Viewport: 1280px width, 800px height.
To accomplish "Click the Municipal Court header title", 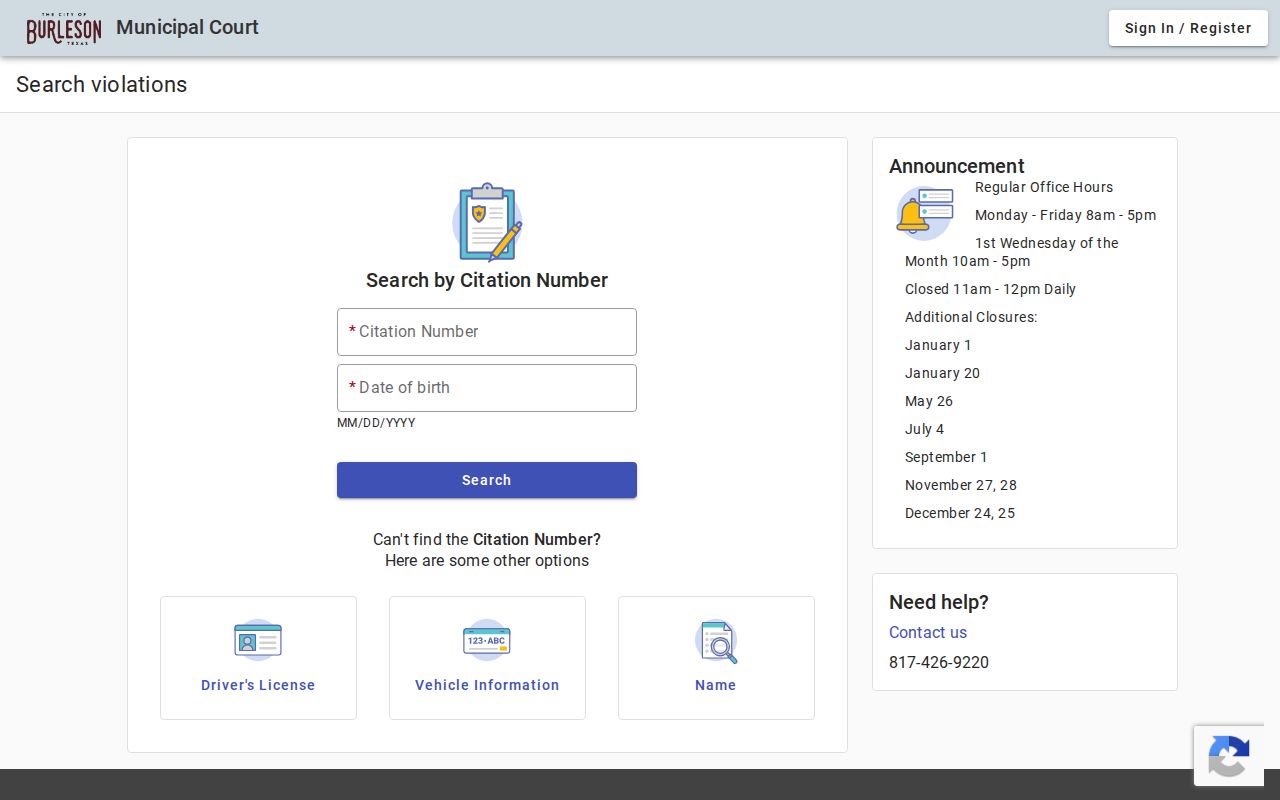I will tap(187, 27).
